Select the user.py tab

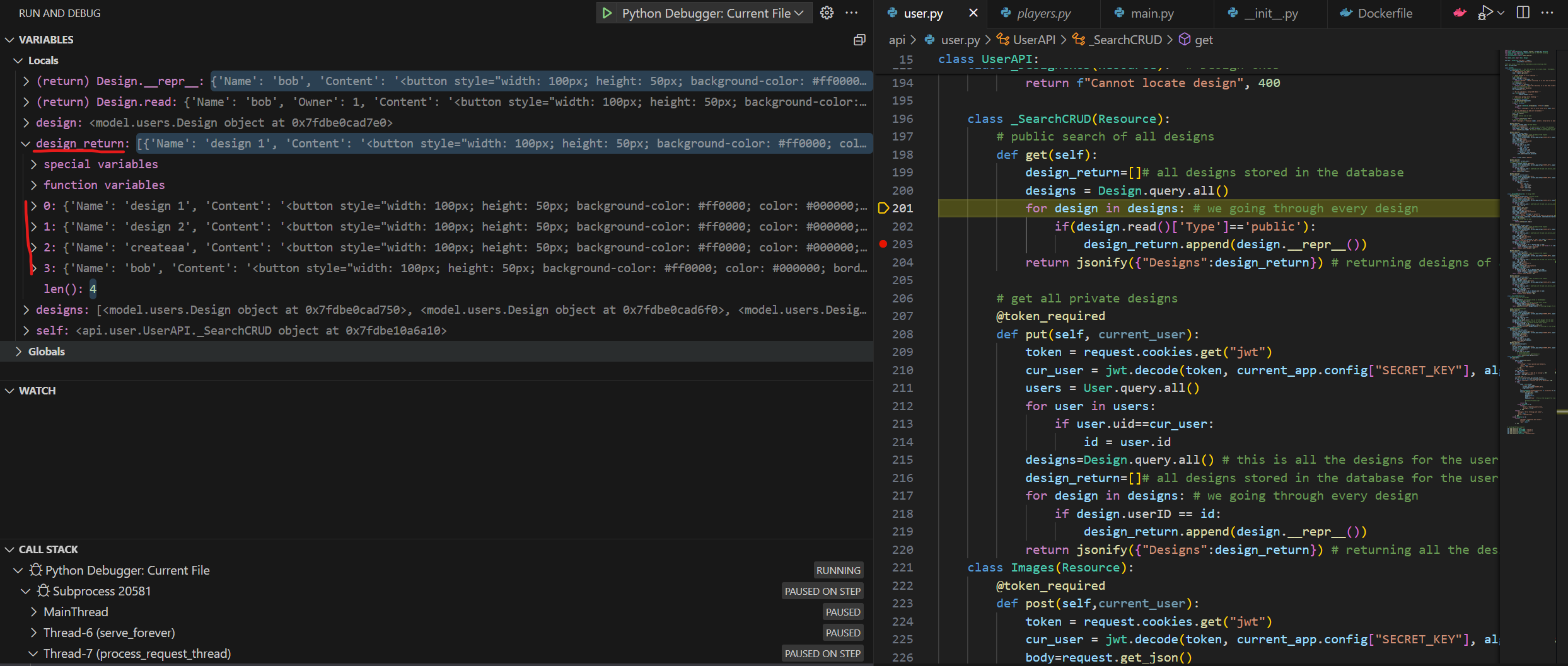[x=923, y=13]
